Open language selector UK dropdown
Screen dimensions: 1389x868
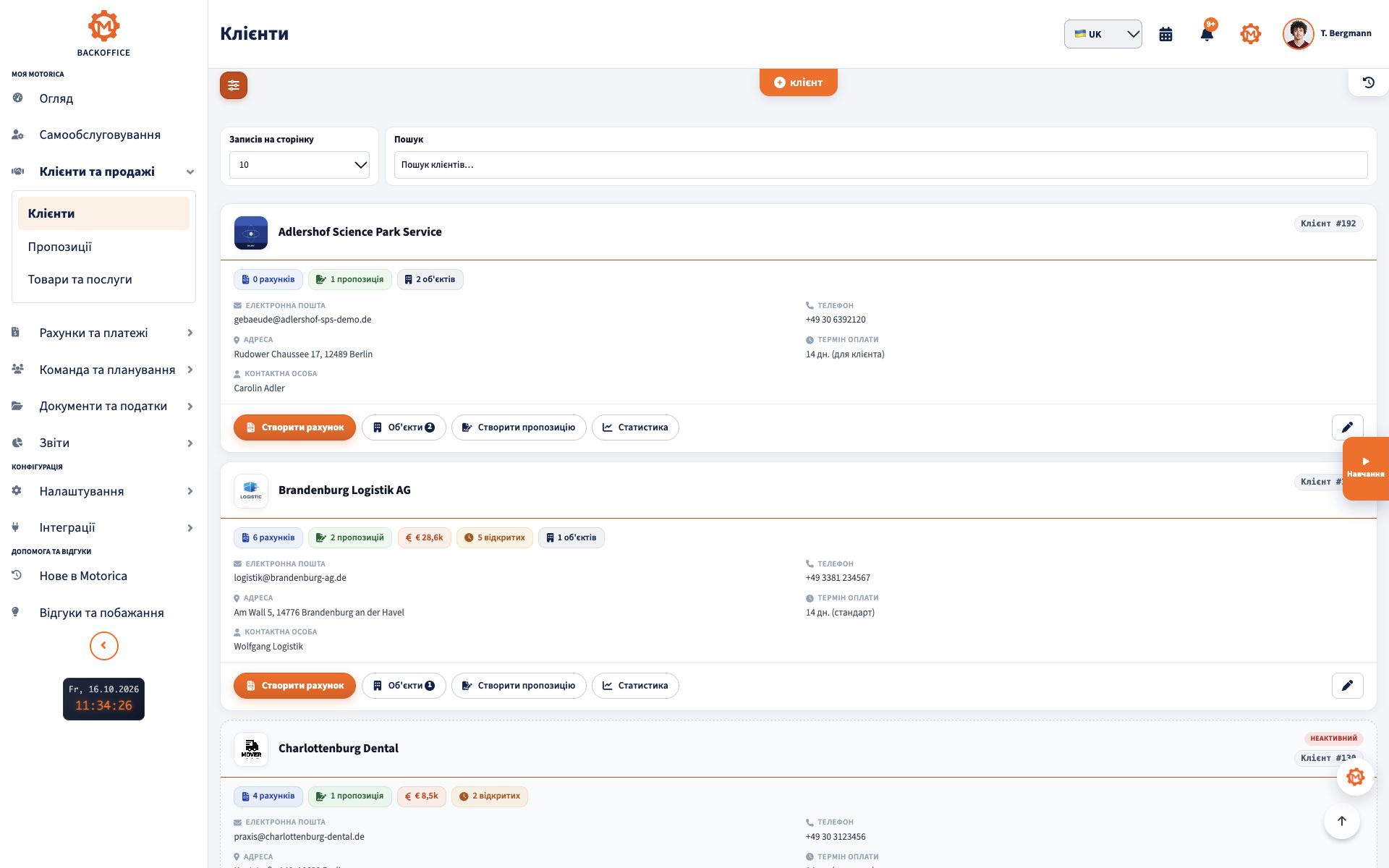[x=1103, y=34]
